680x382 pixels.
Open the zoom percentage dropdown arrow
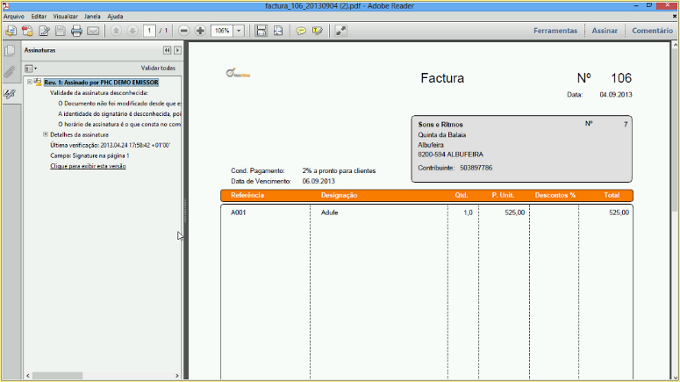click(x=239, y=31)
